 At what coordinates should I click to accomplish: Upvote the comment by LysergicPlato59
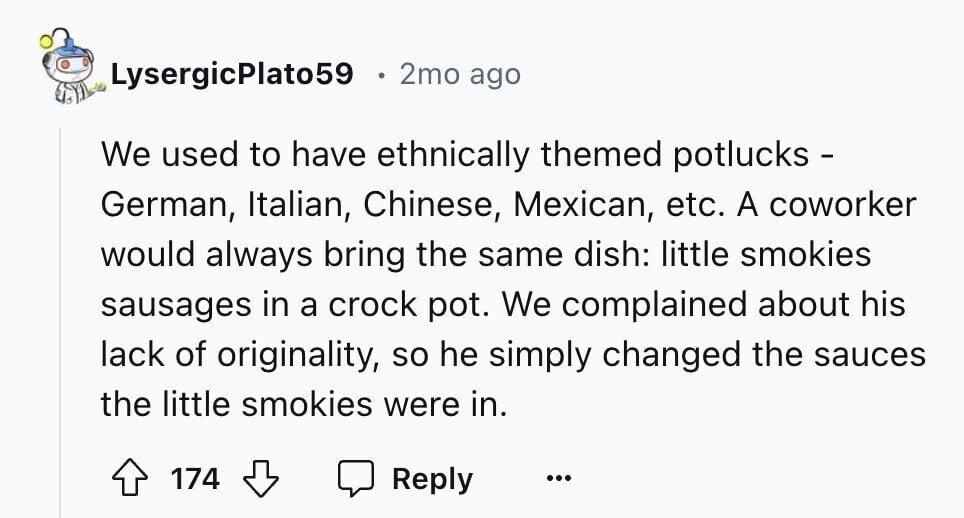coord(130,478)
